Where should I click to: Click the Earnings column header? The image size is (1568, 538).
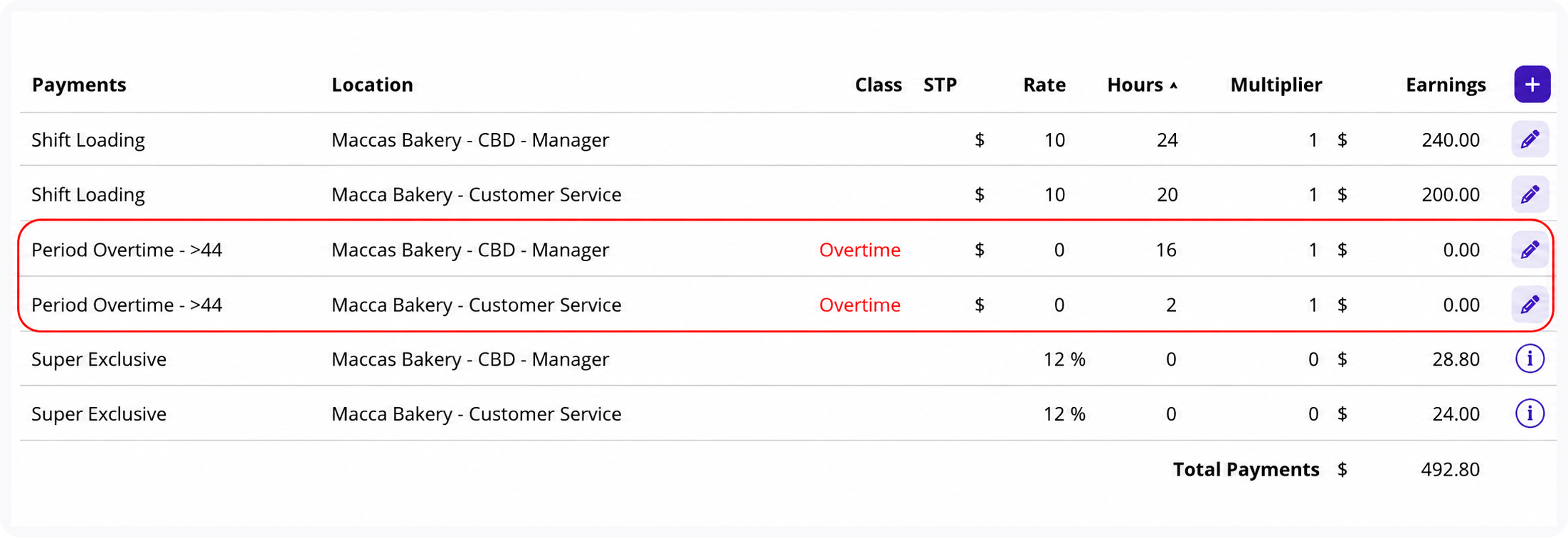pyautogui.click(x=1446, y=85)
